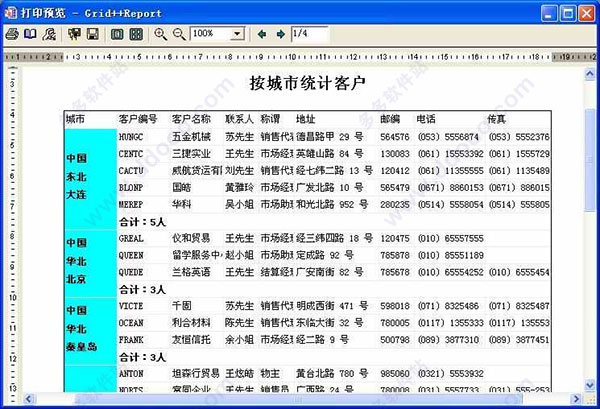Screen dimensions: 600x409
Task: Maximize the print preview window
Action: tap(567, 11)
